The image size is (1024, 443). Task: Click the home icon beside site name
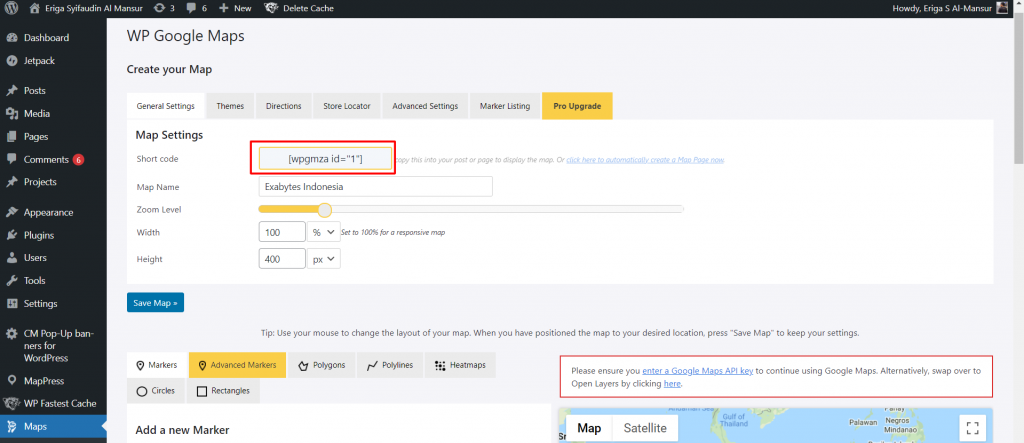(35, 8)
